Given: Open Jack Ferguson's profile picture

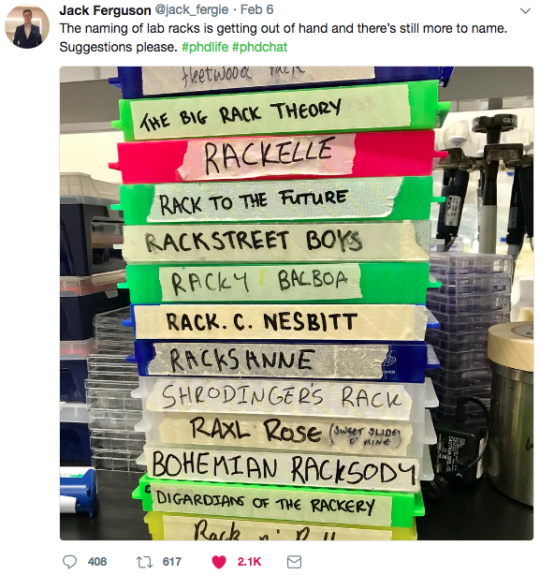Looking at the screenshot, I should (x=27, y=27).
